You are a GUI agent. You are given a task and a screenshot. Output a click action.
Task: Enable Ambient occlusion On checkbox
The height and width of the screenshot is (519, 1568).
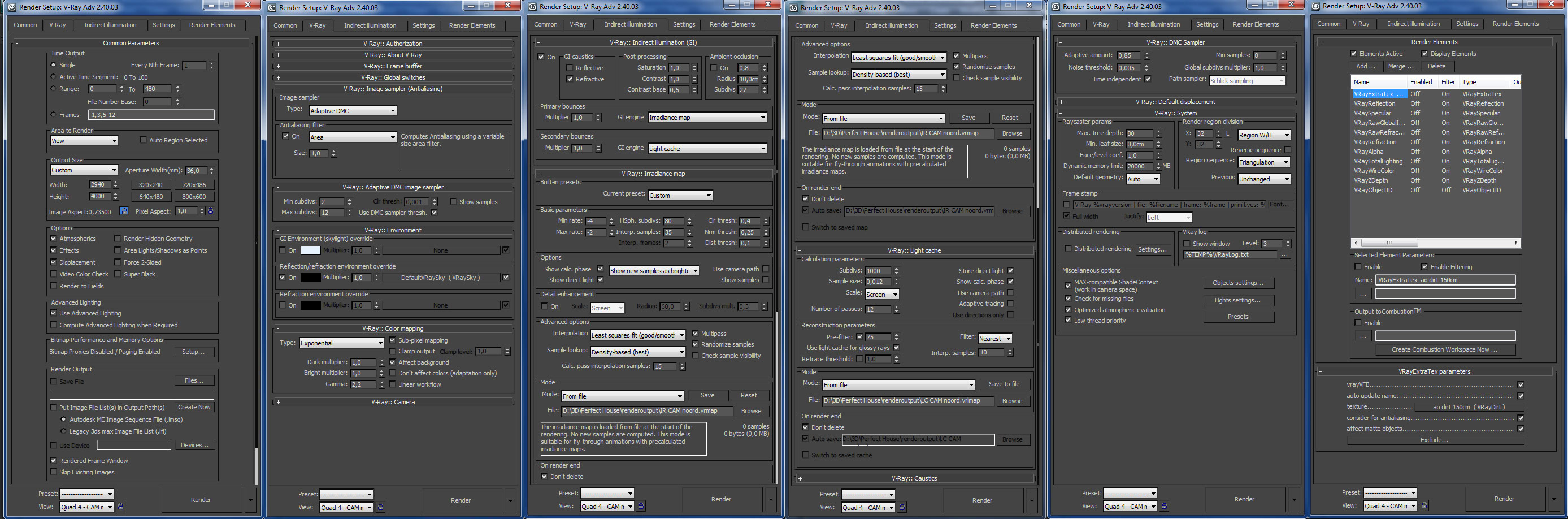tap(714, 68)
